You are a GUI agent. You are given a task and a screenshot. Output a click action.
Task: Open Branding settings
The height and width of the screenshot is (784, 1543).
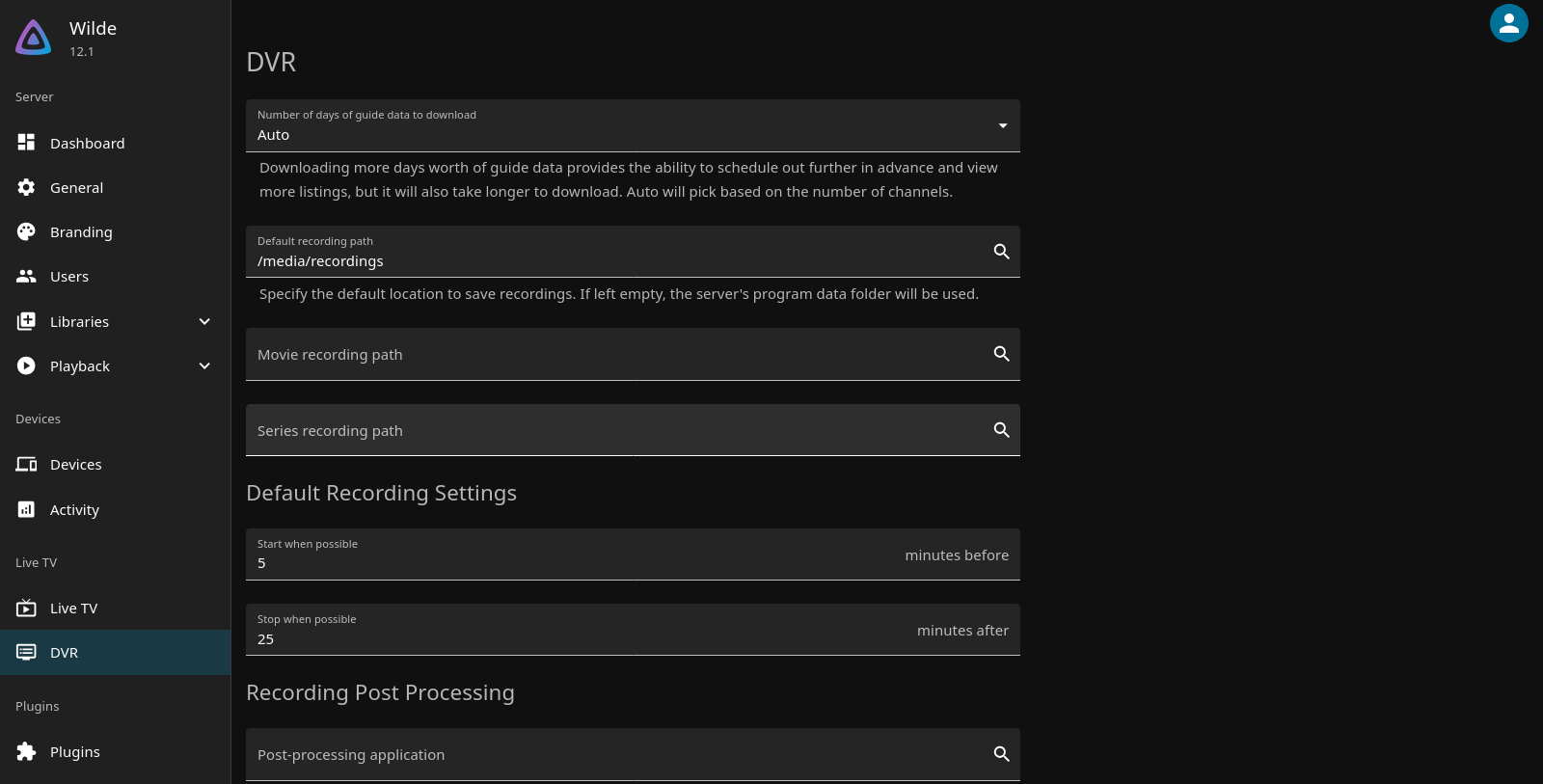[116, 231]
